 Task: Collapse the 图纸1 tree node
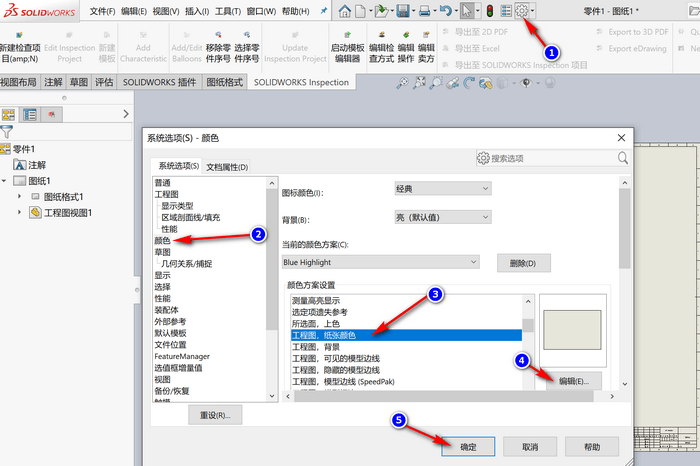pos(4,181)
